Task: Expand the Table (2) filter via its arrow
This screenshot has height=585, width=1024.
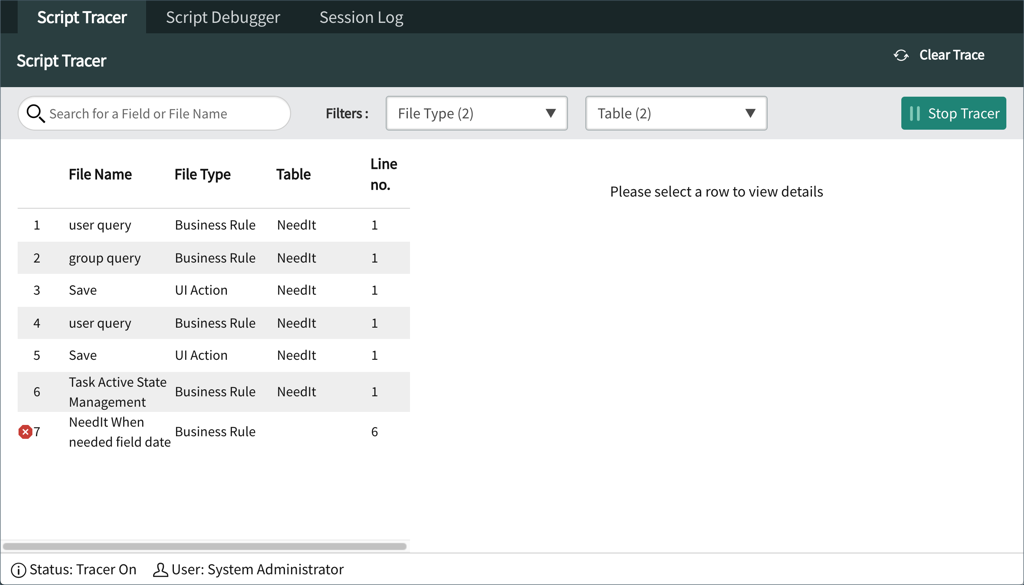Action: coord(750,113)
